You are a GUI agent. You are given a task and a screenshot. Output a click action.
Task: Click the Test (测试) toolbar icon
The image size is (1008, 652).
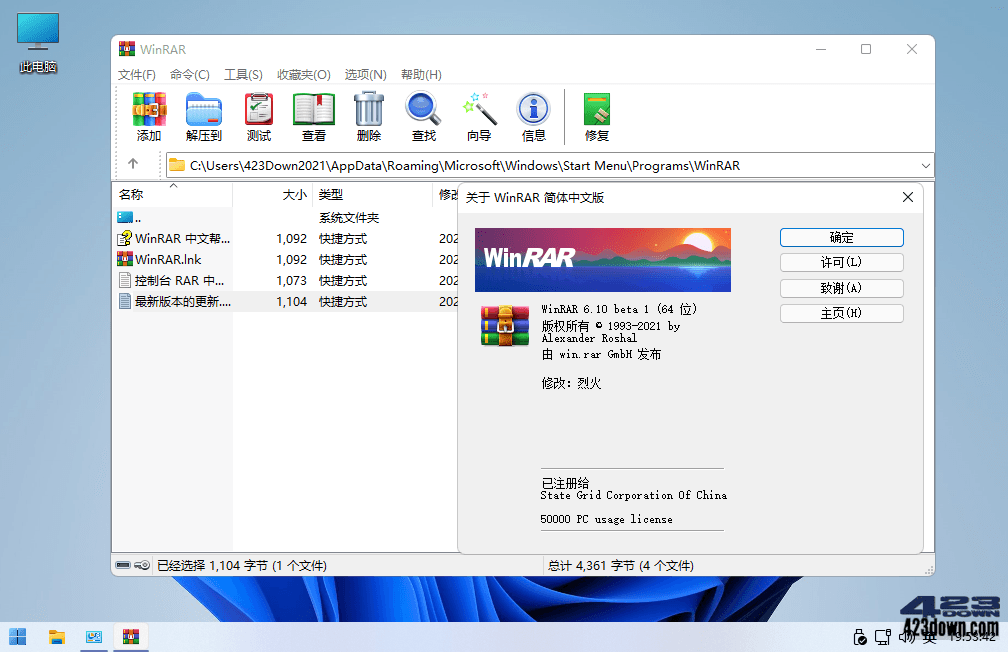[259, 116]
